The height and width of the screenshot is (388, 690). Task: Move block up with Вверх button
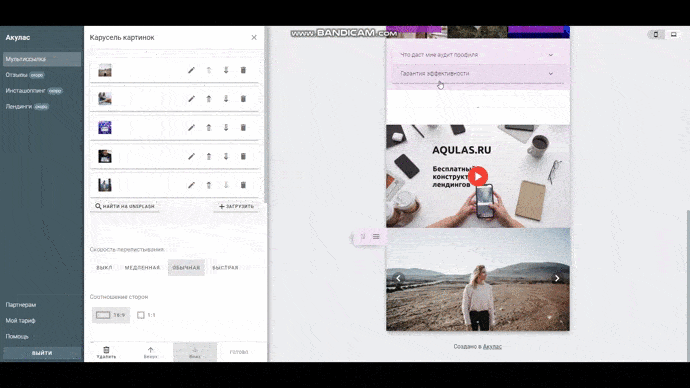click(x=150, y=352)
